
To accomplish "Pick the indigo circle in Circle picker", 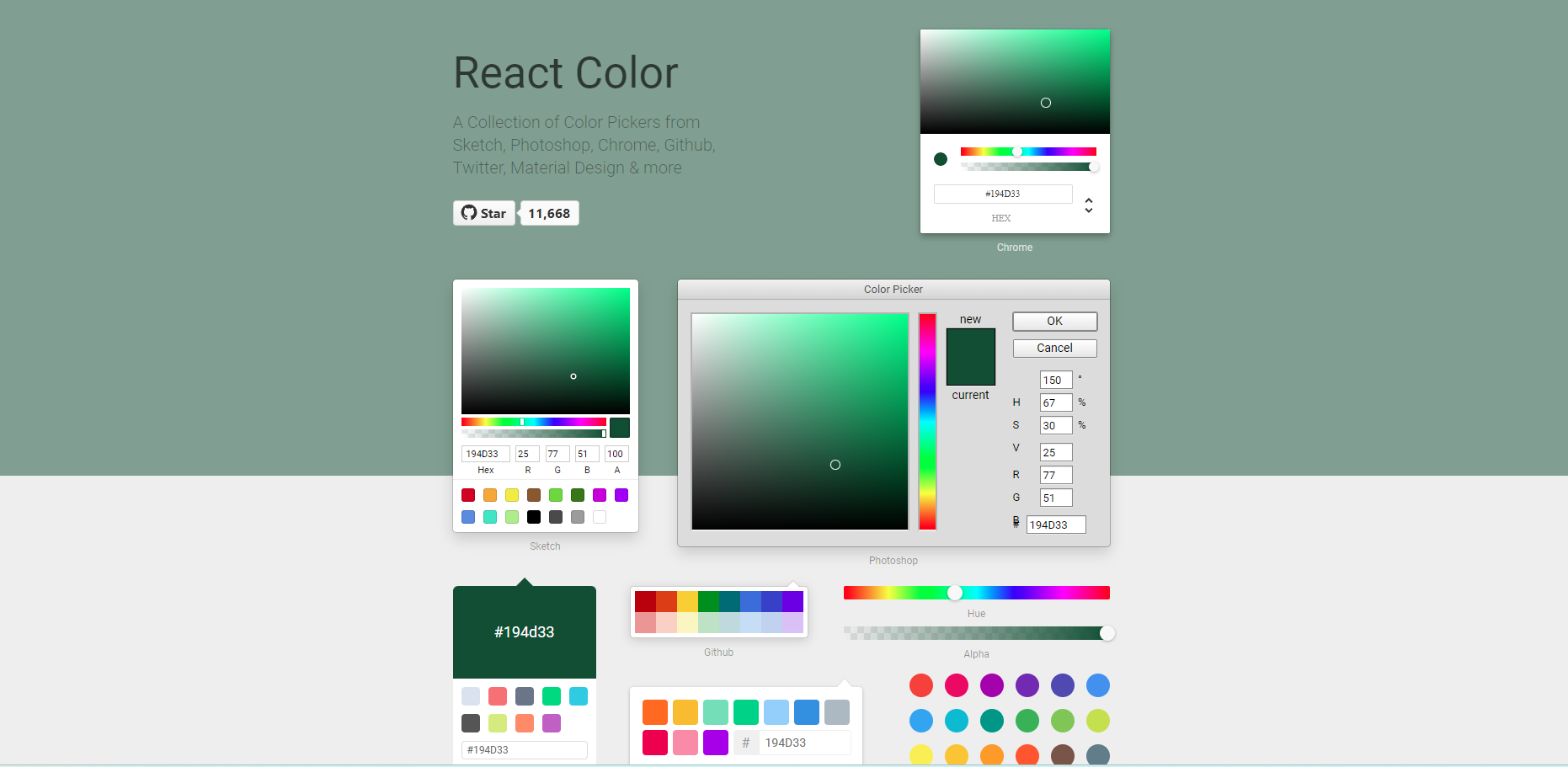I will (1063, 685).
